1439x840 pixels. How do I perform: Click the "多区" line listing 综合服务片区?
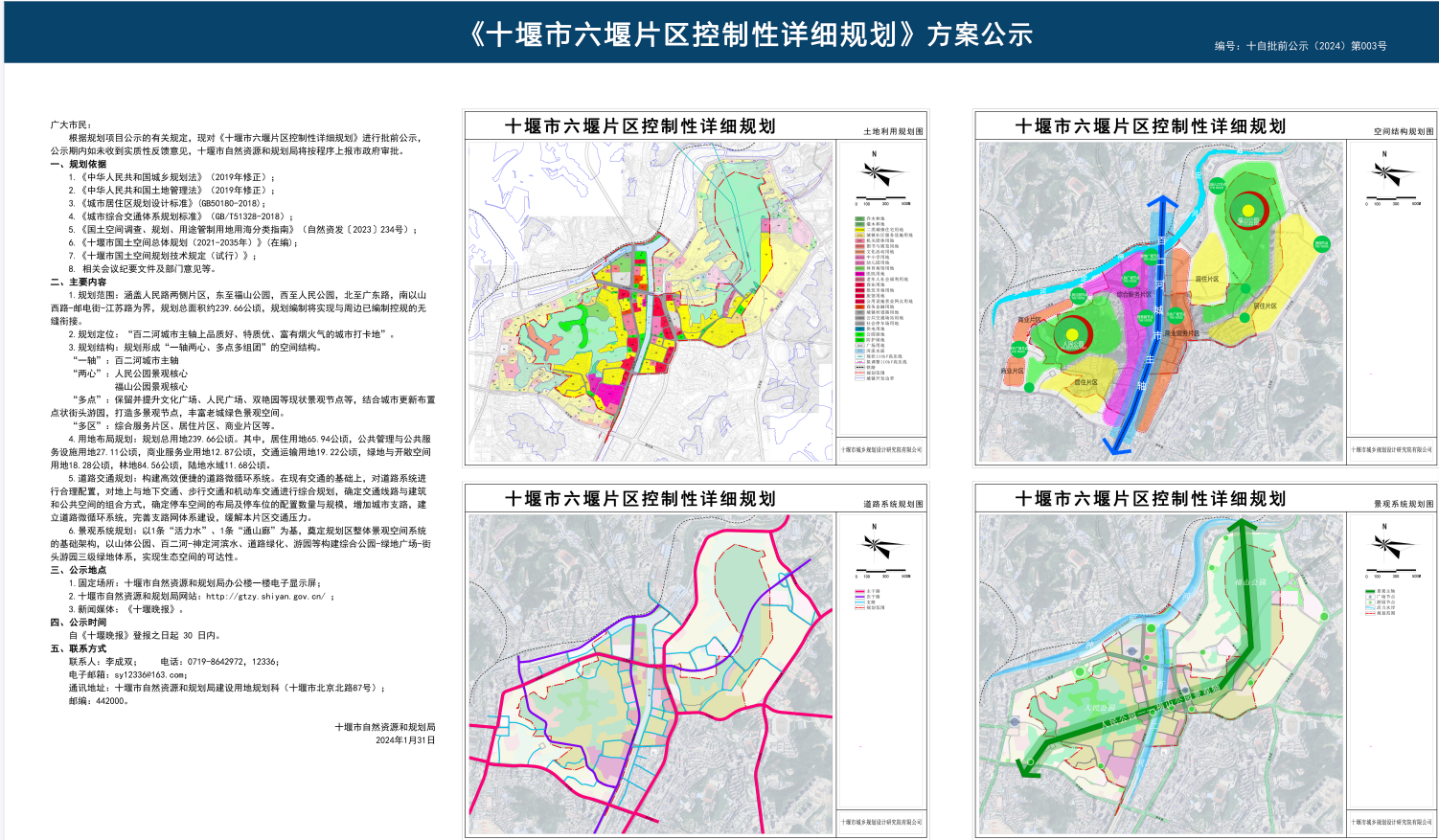[175, 426]
